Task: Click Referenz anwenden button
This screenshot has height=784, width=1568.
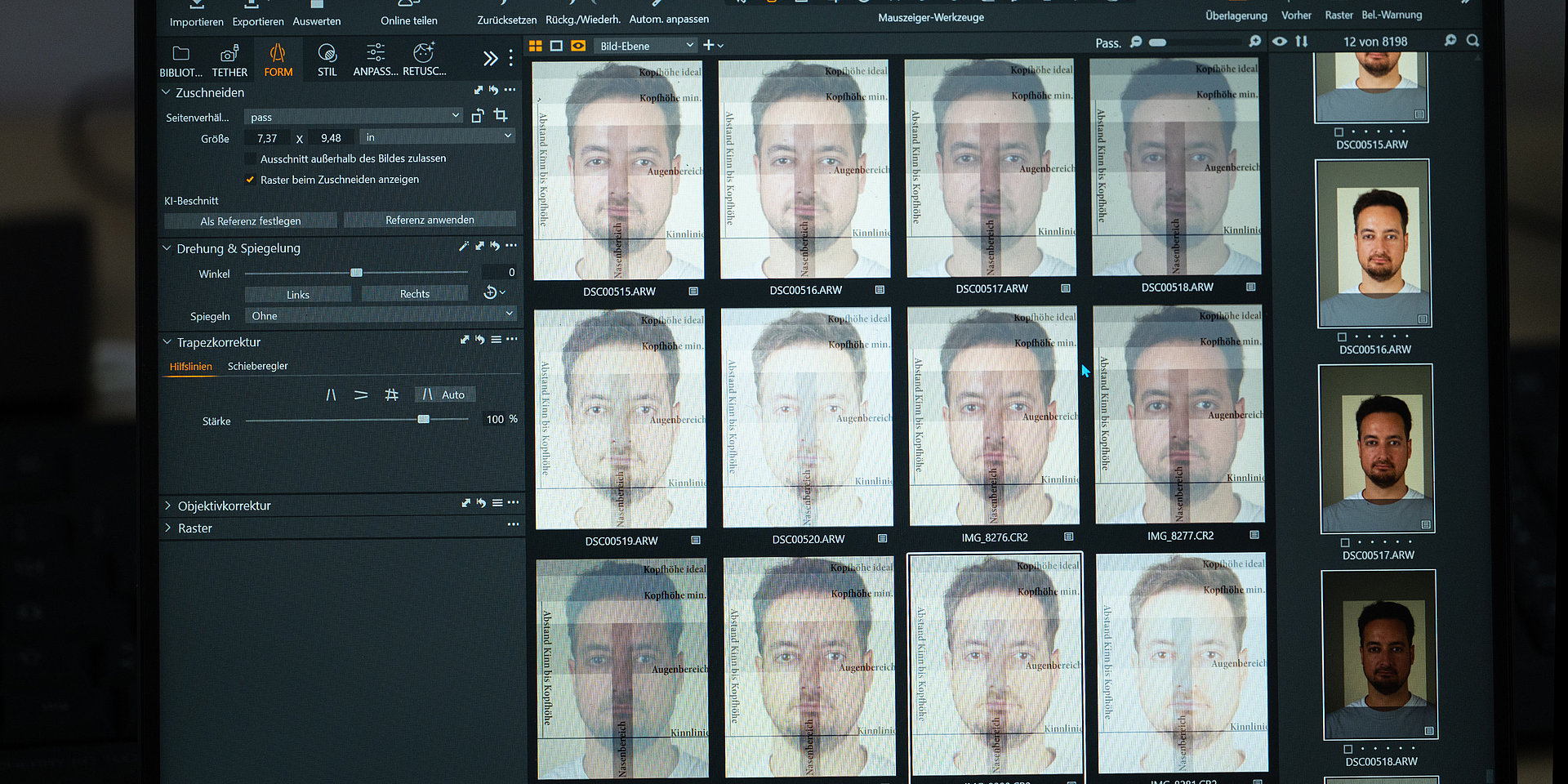Action: point(430,220)
